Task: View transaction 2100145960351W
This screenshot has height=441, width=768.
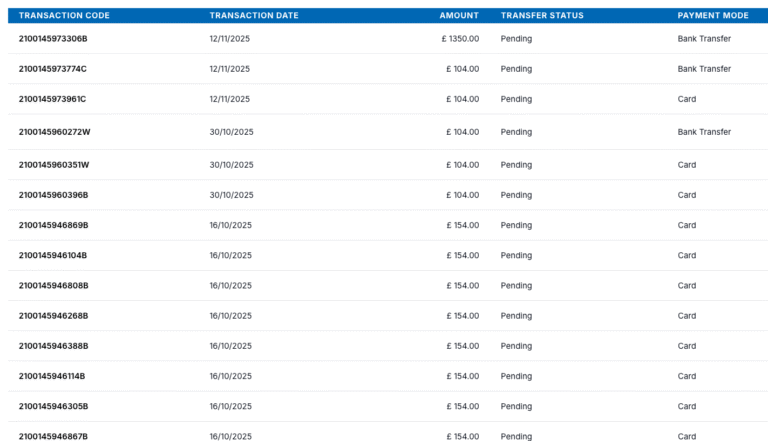Action: 54,165
